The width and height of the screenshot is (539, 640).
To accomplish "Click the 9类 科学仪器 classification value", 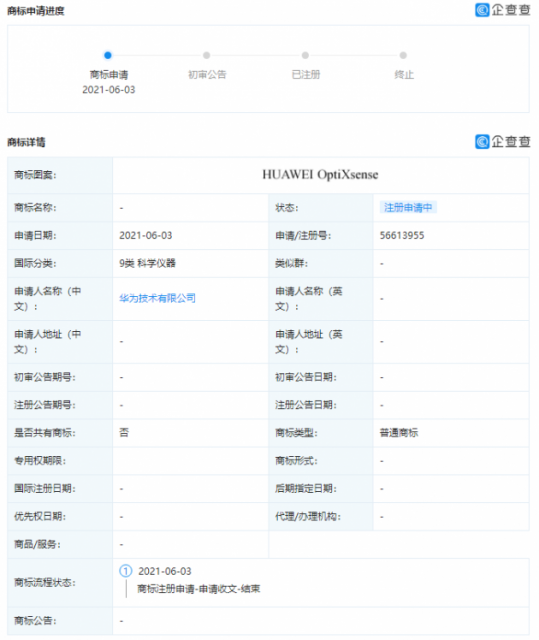I will point(147,263).
